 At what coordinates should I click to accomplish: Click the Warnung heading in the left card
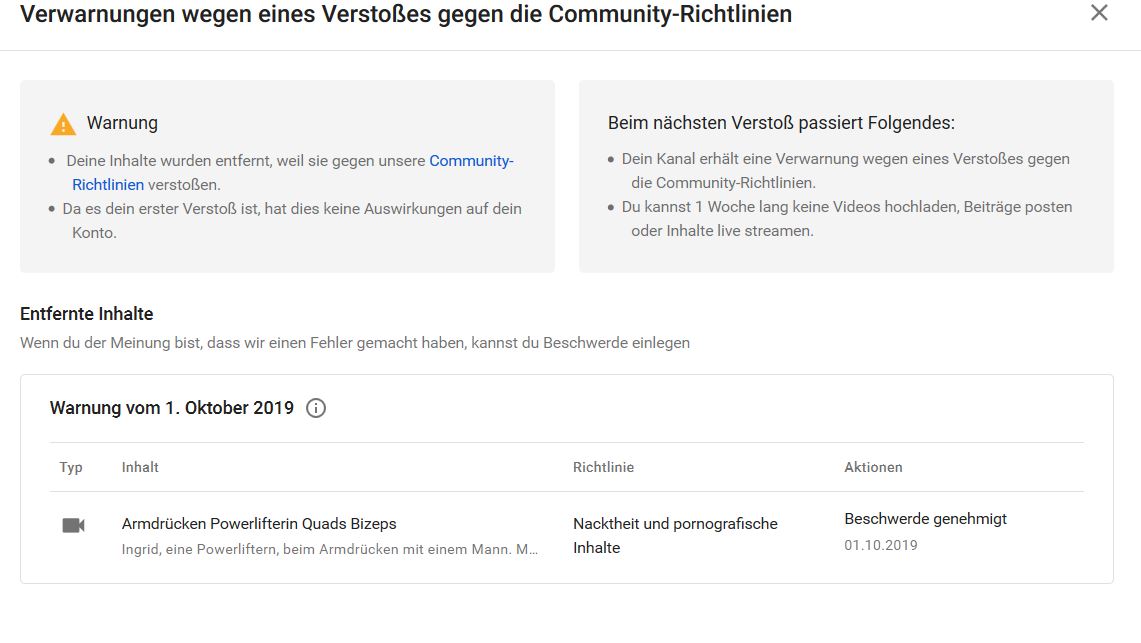(x=122, y=123)
